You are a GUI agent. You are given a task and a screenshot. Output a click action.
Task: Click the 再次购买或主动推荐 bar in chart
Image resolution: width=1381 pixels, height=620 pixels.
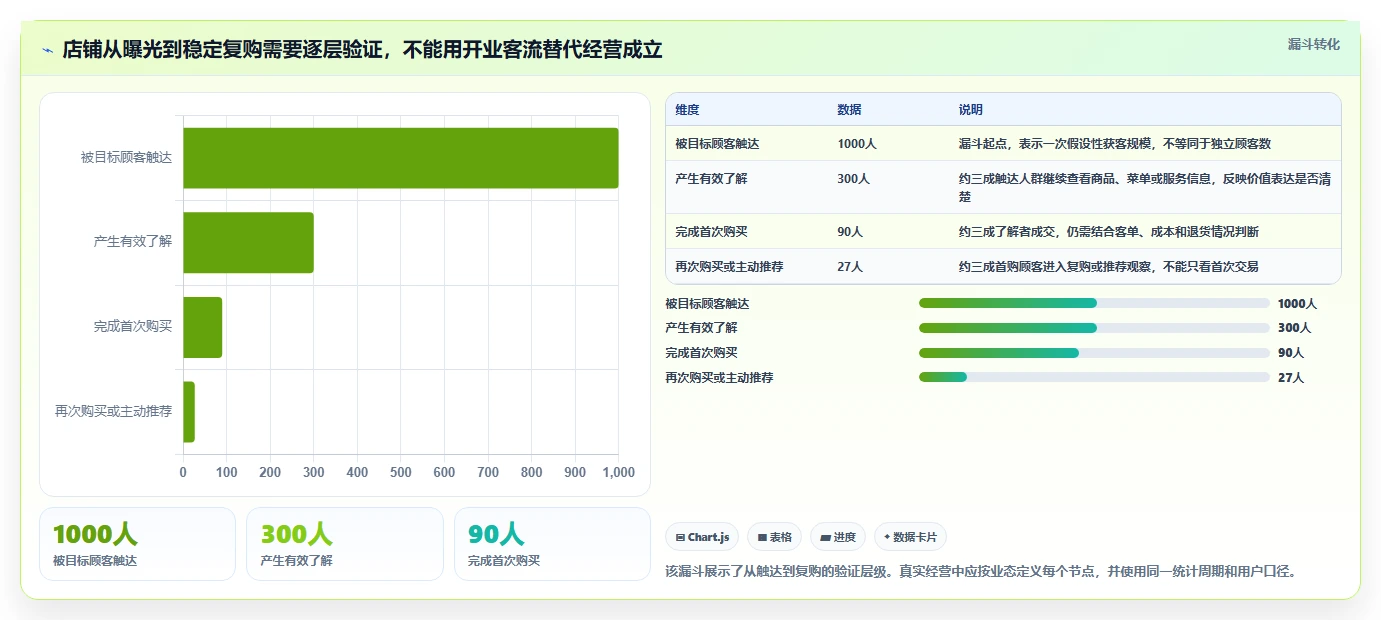point(189,412)
